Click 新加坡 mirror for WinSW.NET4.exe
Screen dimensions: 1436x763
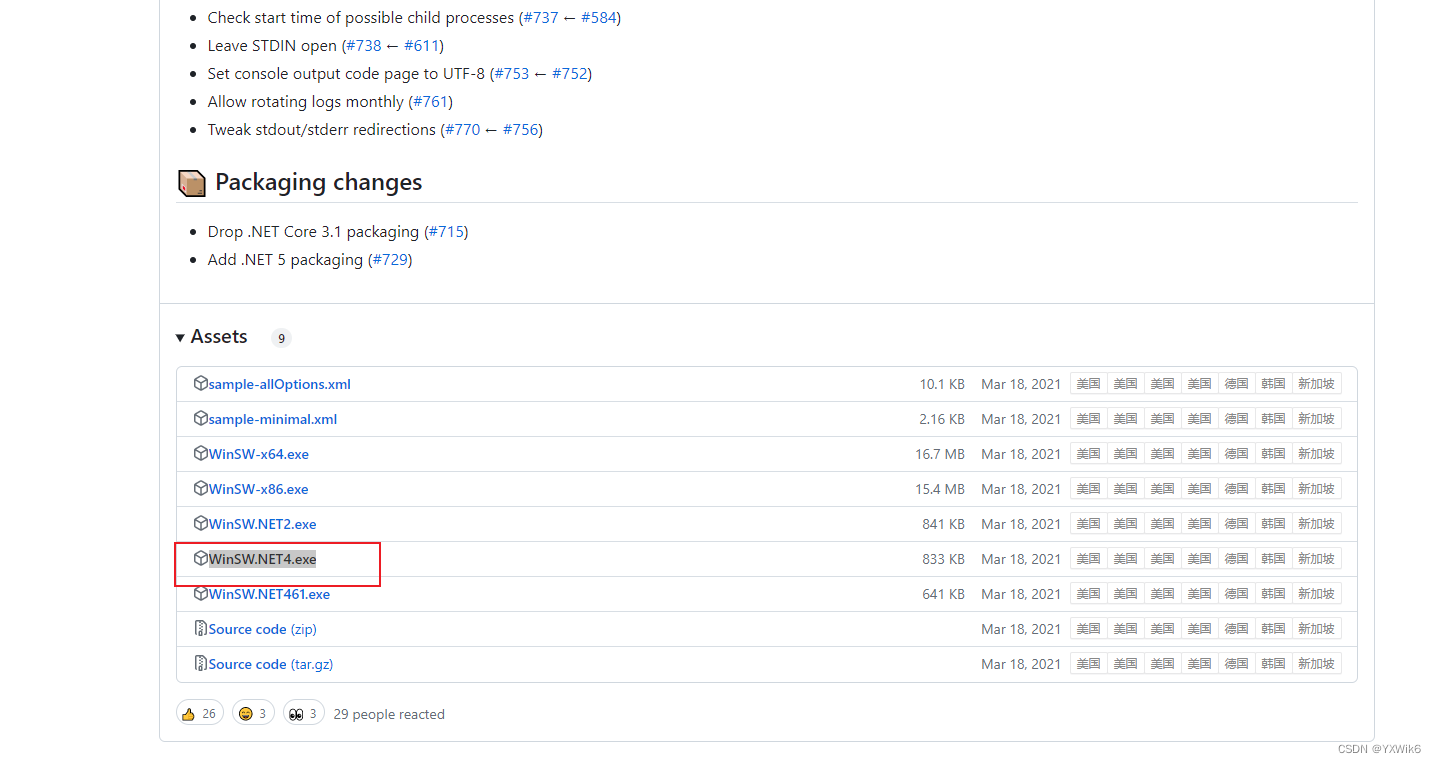click(1316, 559)
